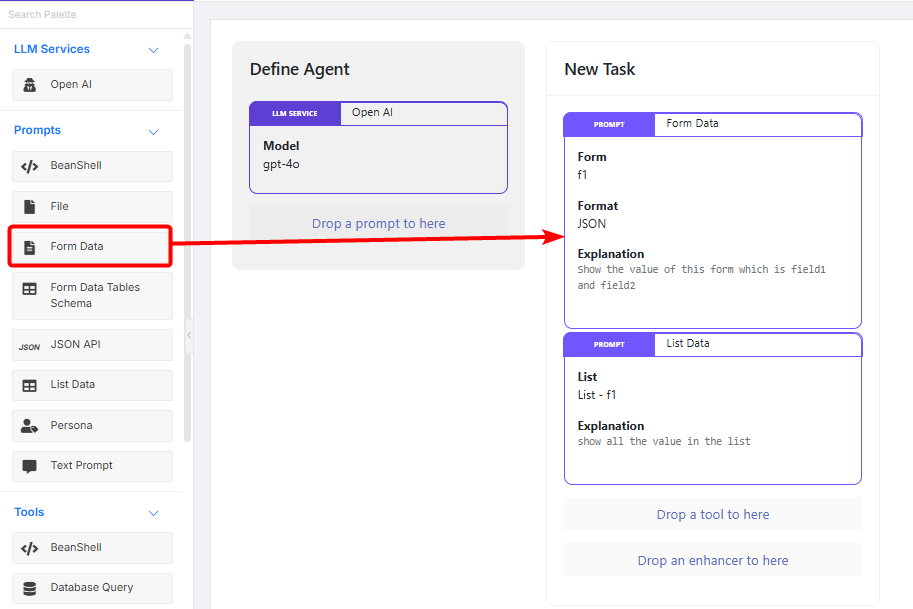Click the Form Data Tables Schema icon
The width and height of the screenshot is (913, 609).
30,289
